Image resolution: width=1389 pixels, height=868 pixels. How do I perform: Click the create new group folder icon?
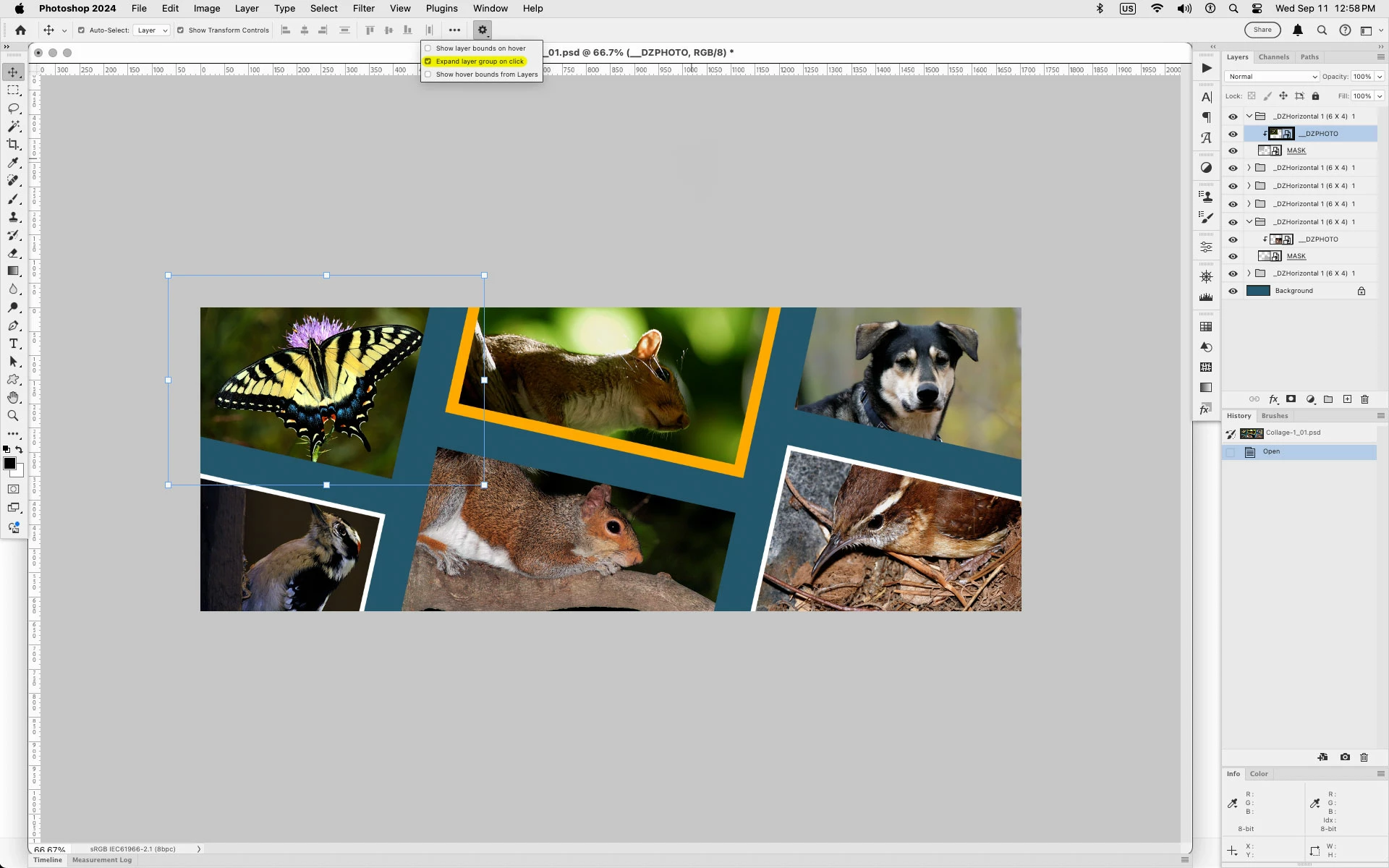[x=1328, y=399]
